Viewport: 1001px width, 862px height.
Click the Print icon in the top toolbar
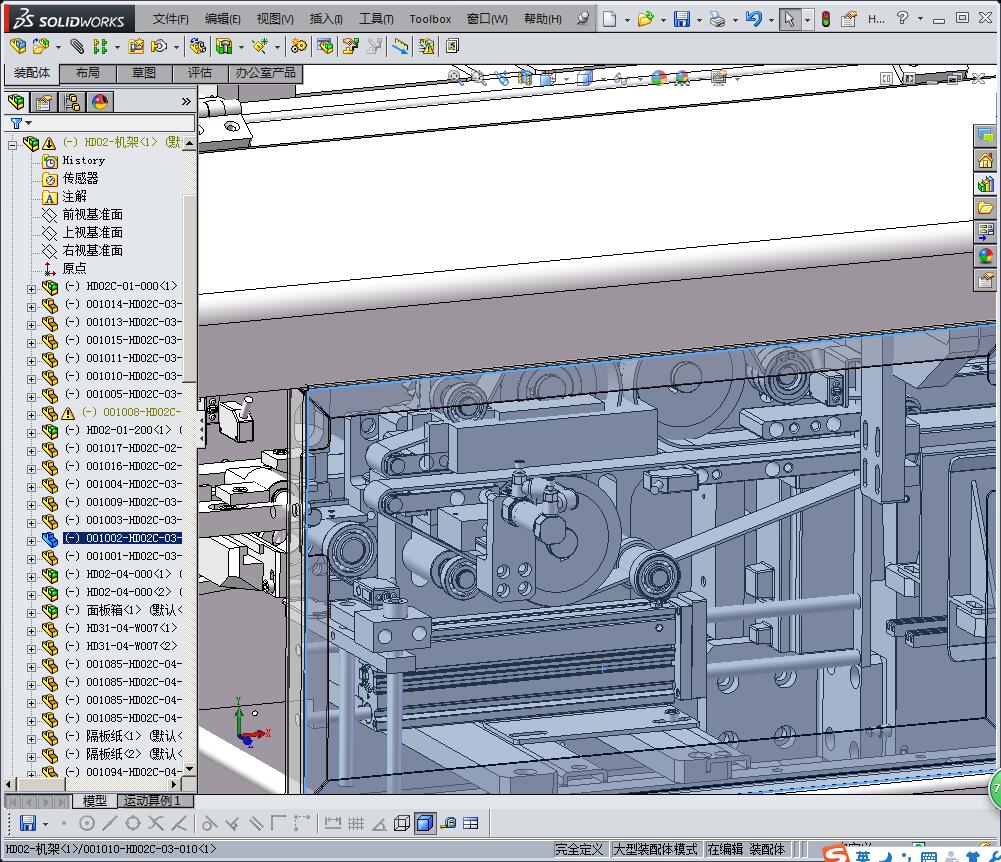716,19
